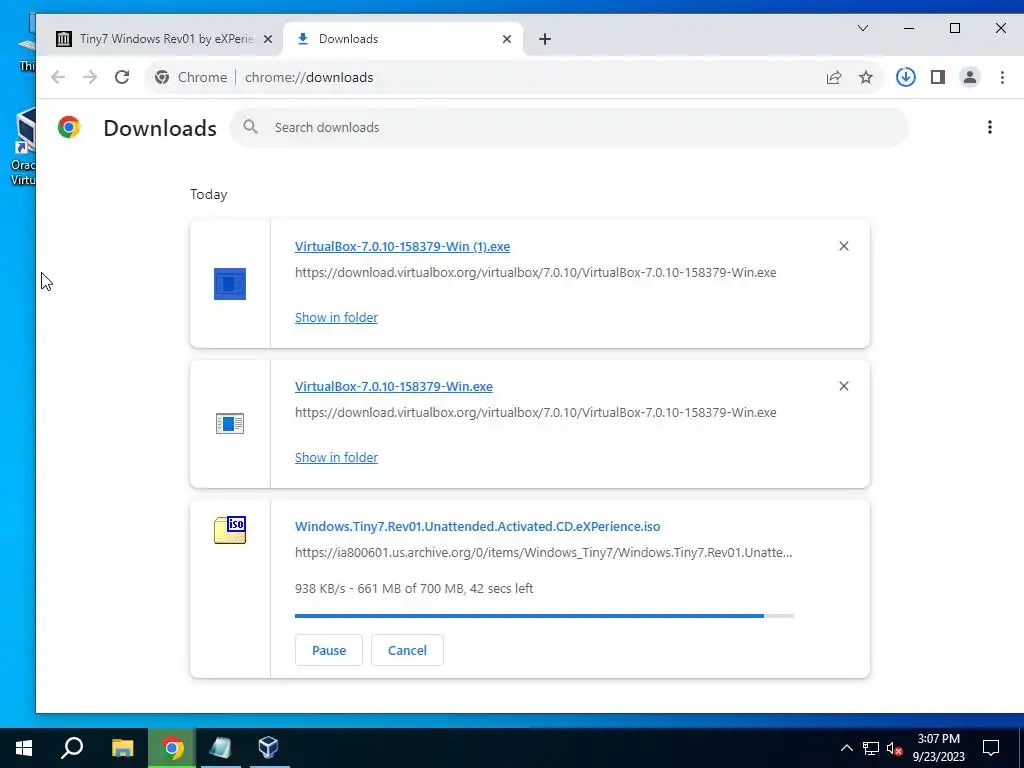Click the browser forward arrow
The height and width of the screenshot is (768, 1024).
coord(90,77)
